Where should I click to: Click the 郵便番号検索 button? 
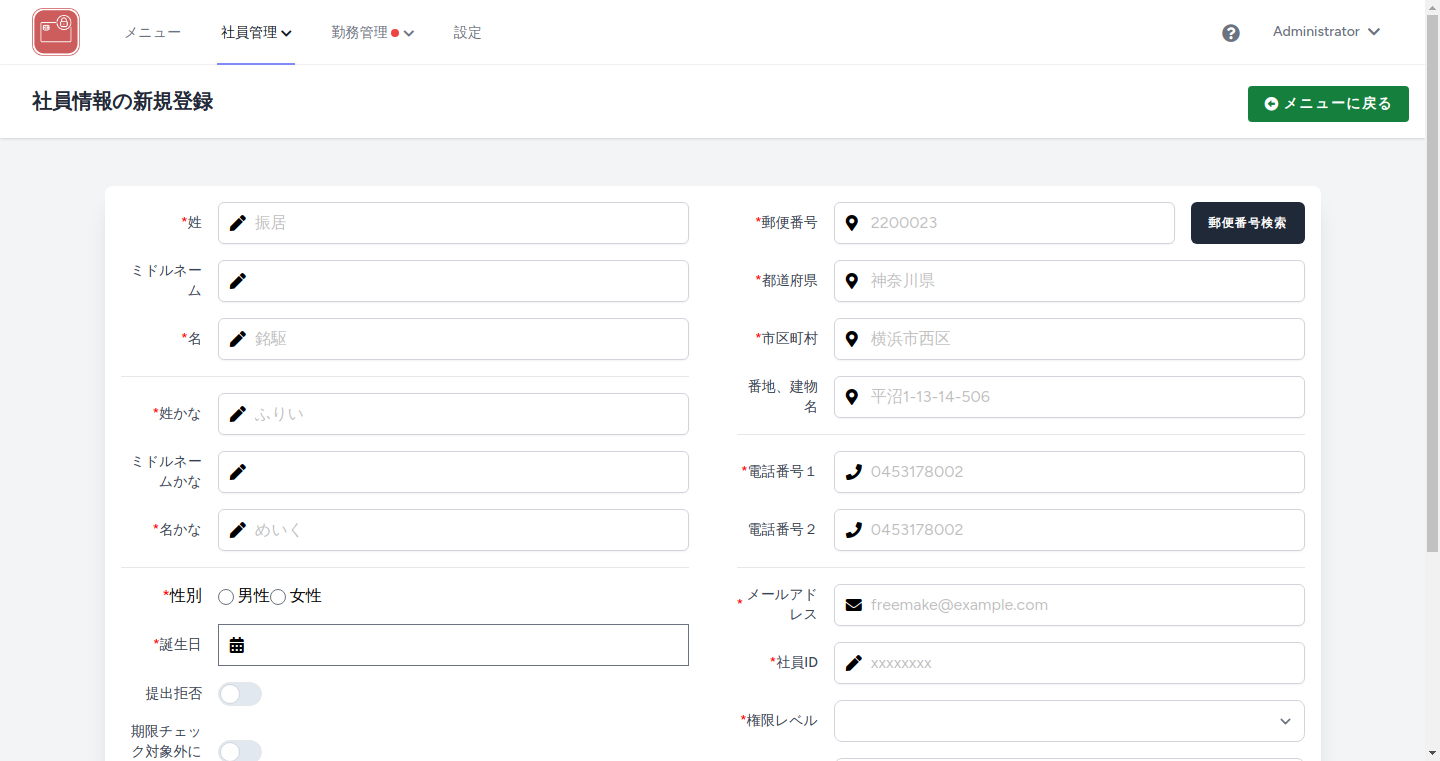point(1247,223)
